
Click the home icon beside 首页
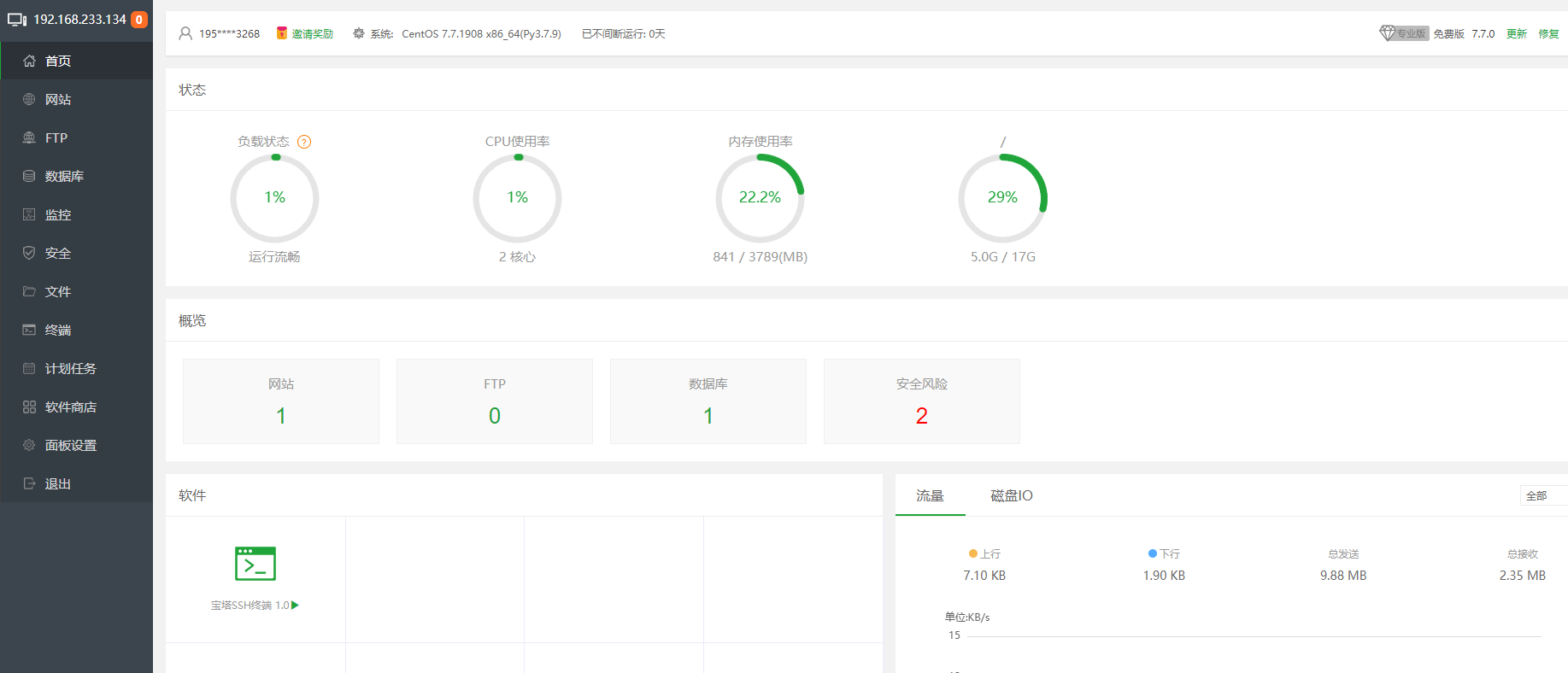(29, 61)
